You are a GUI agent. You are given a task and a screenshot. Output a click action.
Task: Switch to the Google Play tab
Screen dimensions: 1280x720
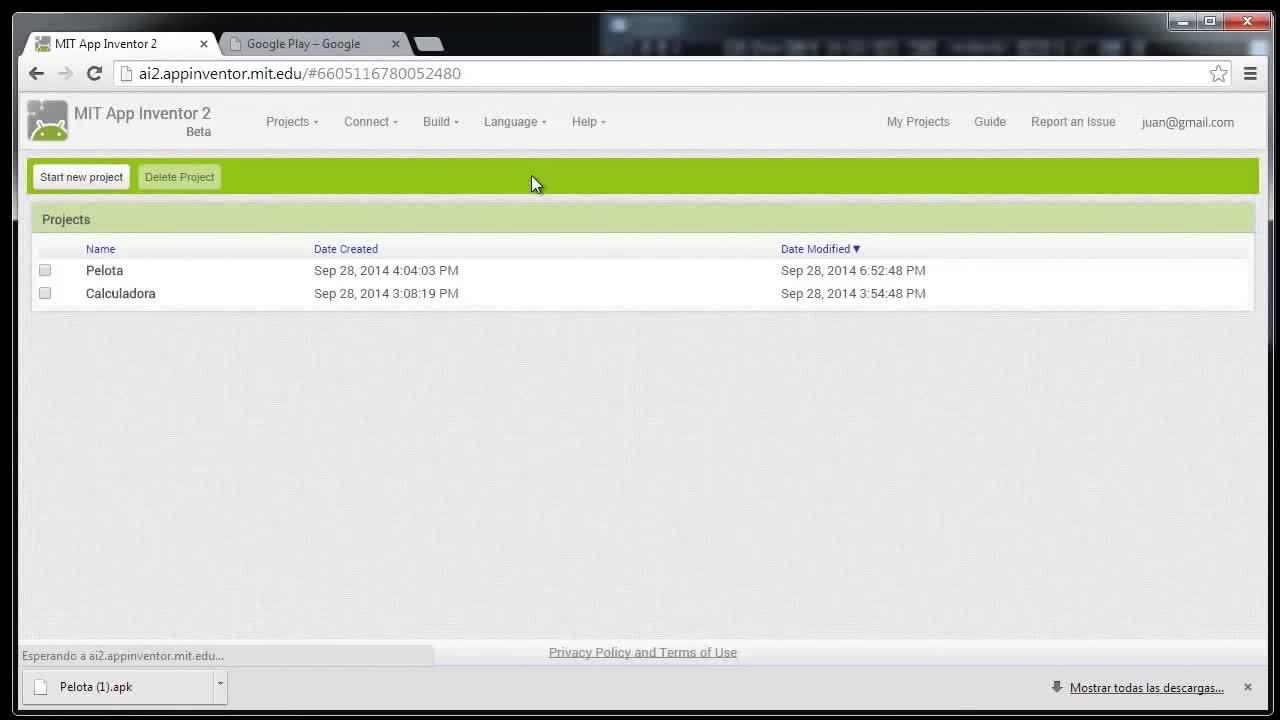click(x=310, y=44)
